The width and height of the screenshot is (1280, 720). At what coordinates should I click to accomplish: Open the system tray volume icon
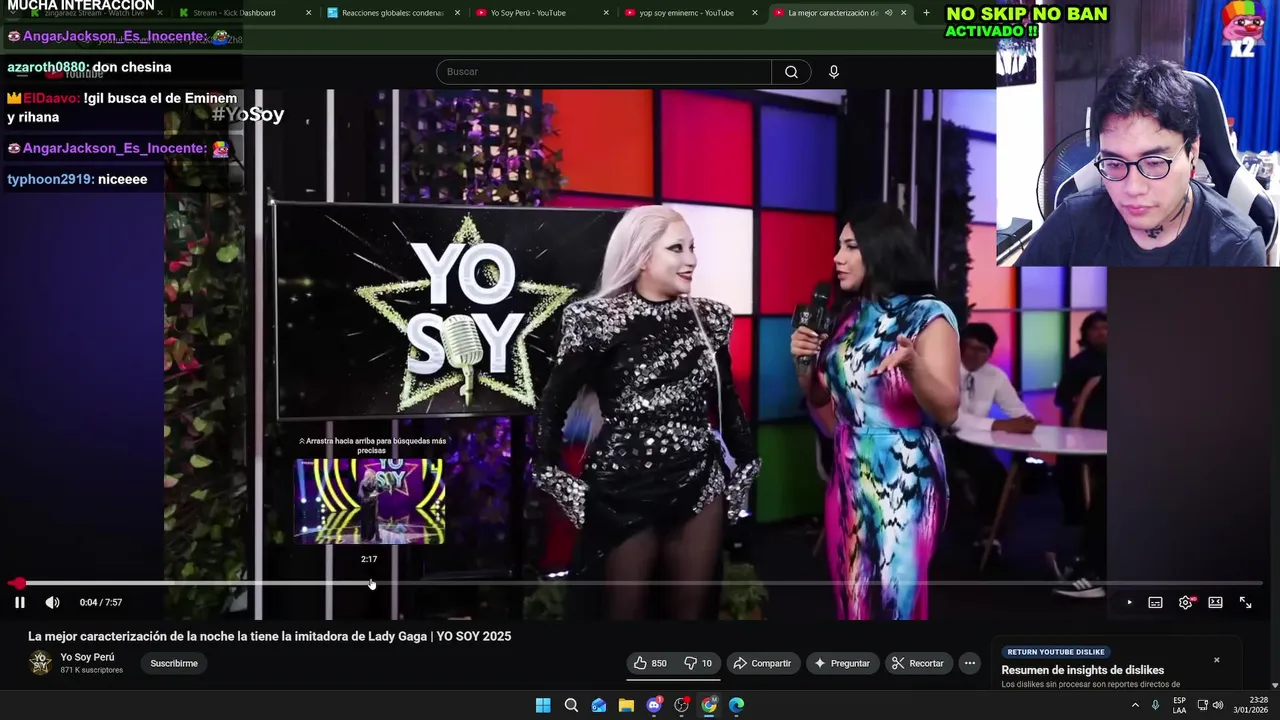click(1218, 705)
